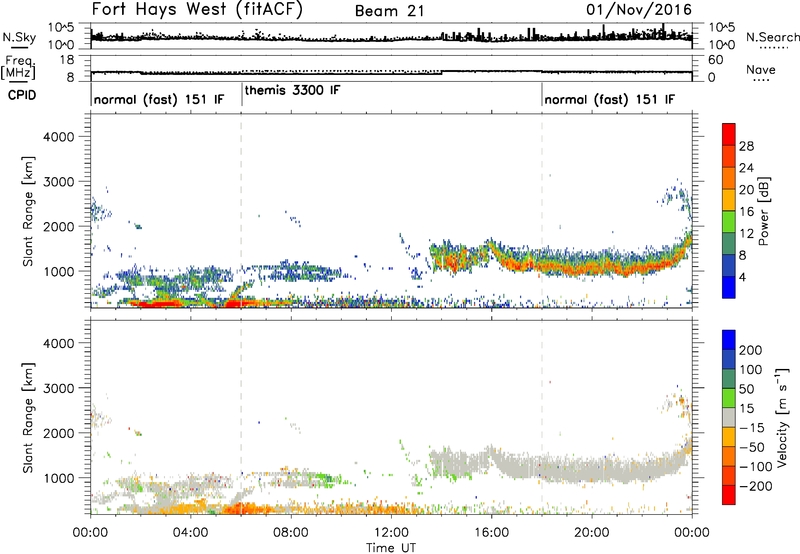Click the 'Power [dB]' colorbar title
Viewport: 800px width, 554px height.
pos(763,211)
